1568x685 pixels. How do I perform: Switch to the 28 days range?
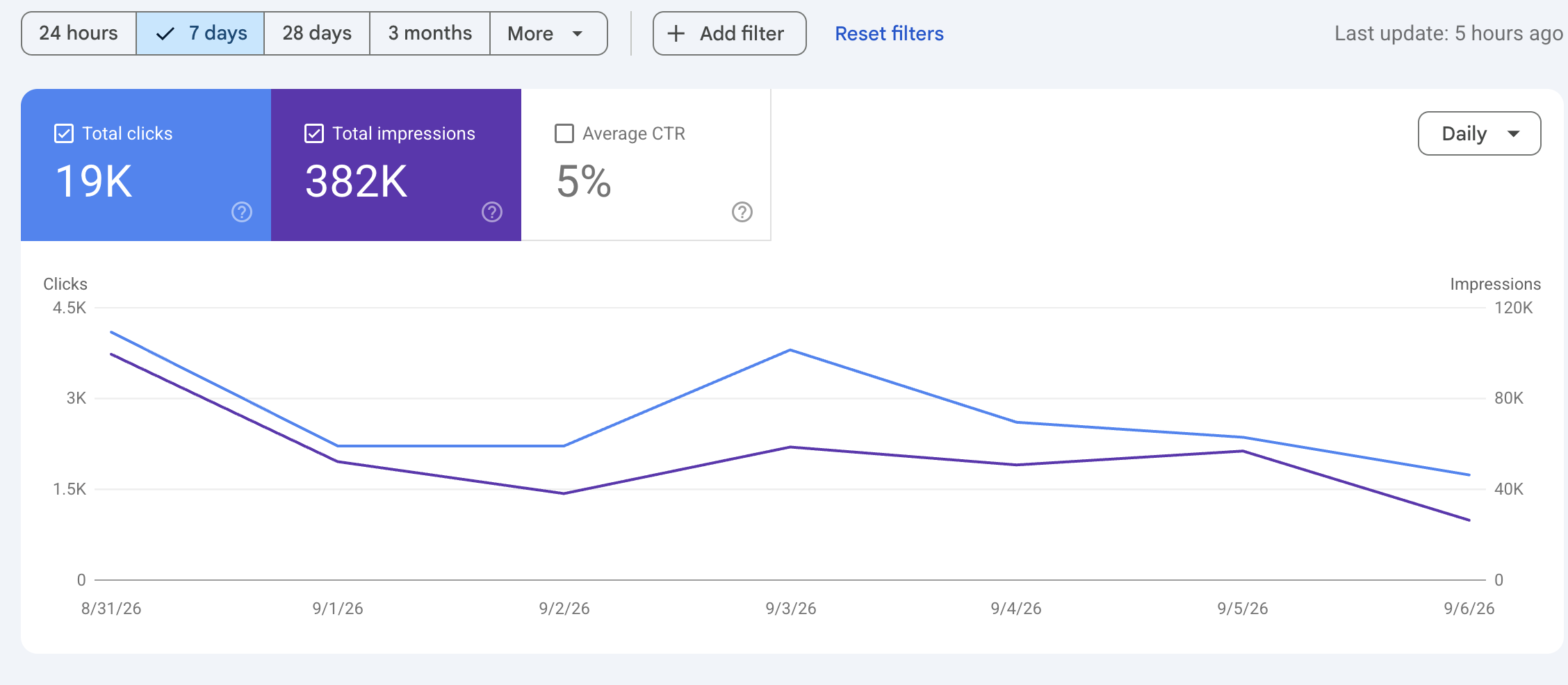click(x=317, y=33)
